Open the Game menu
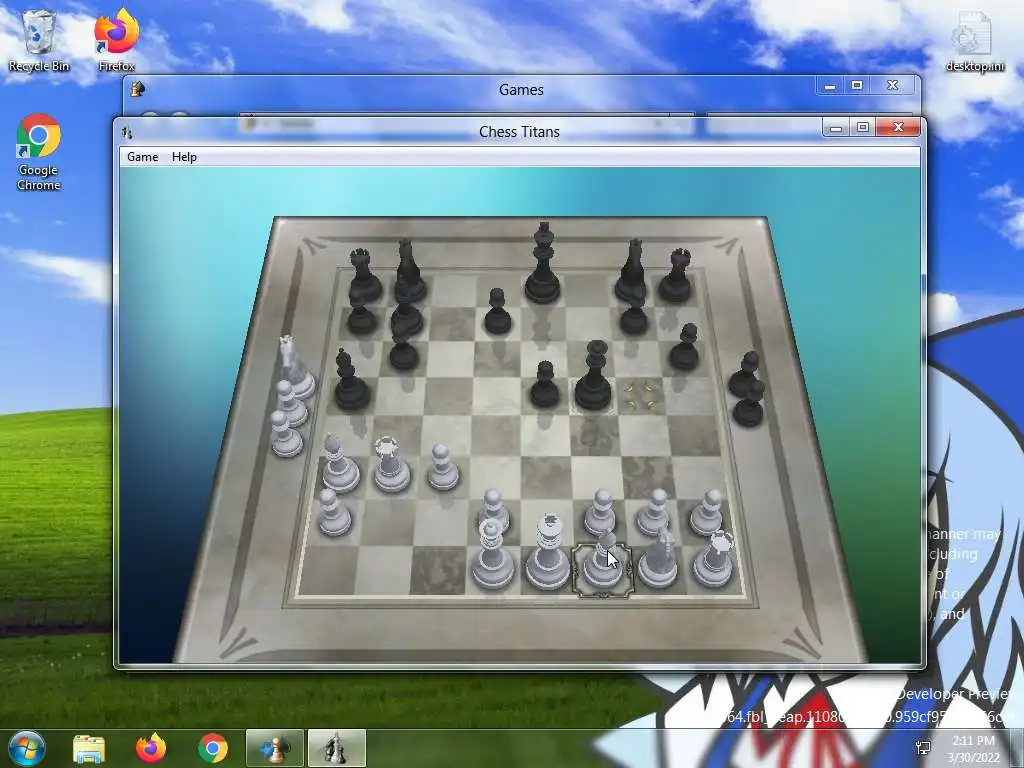This screenshot has width=1024, height=768. (142, 157)
